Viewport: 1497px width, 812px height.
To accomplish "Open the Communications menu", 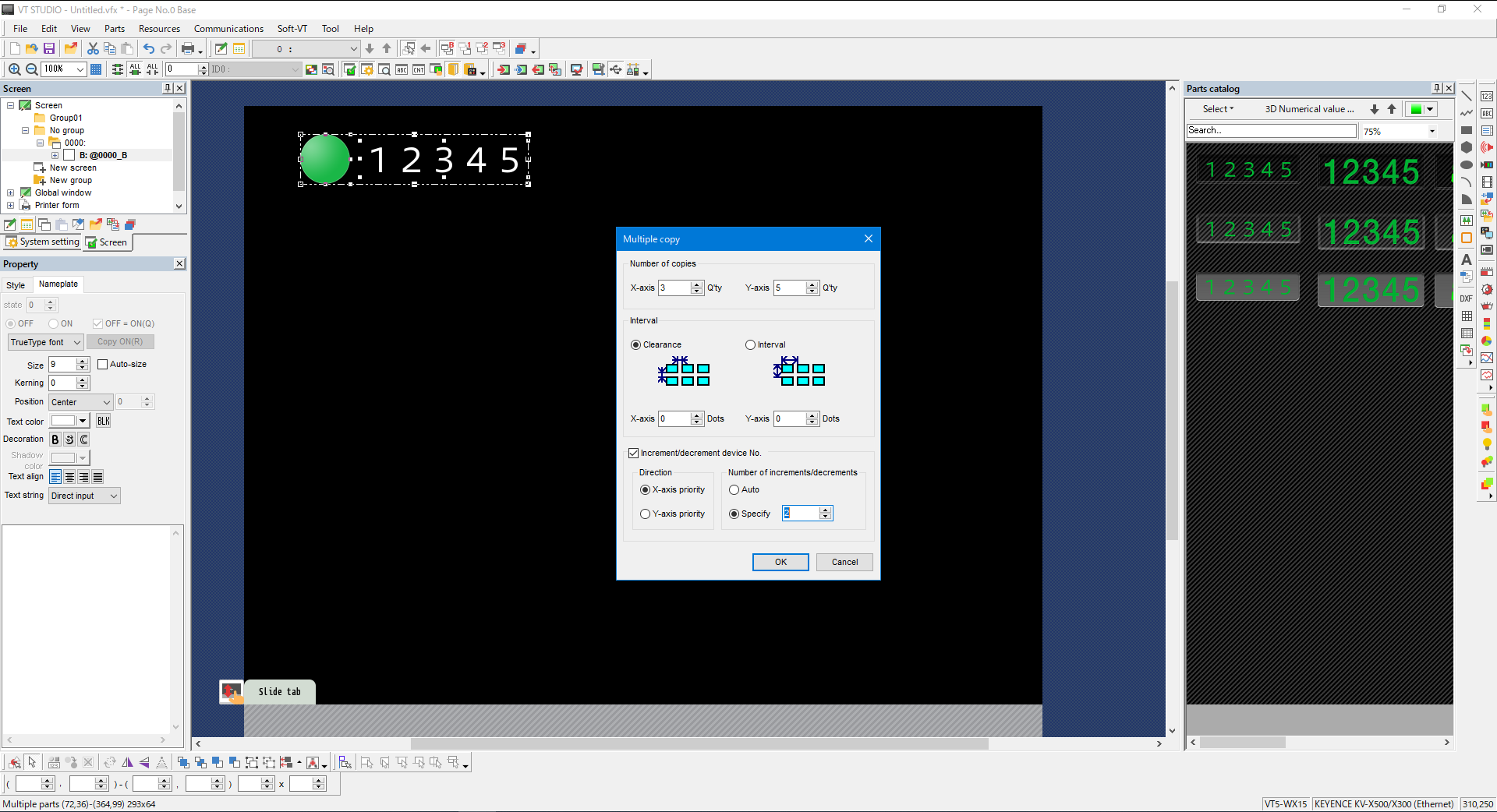I will tap(228, 29).
